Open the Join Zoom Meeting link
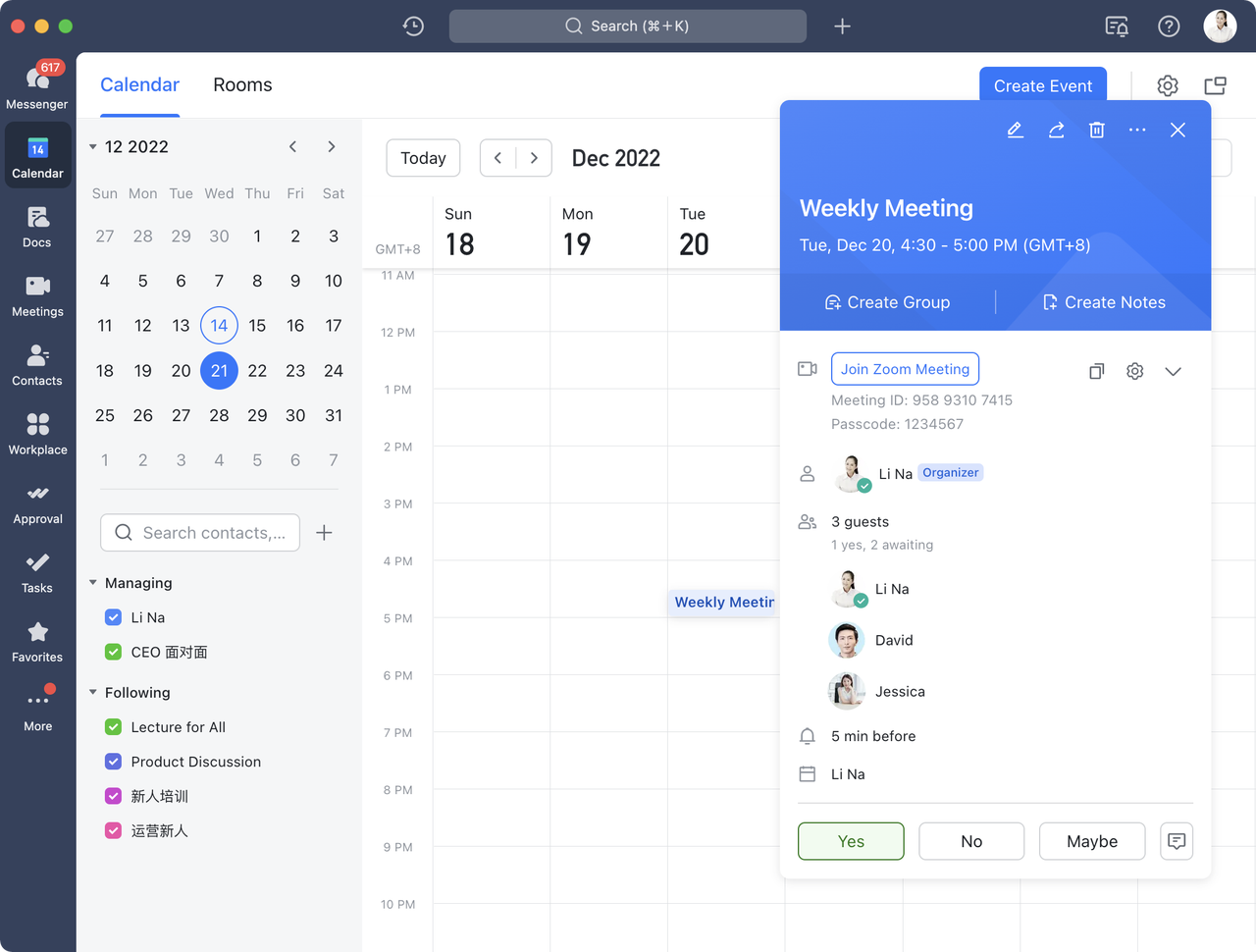 point(905,369)
